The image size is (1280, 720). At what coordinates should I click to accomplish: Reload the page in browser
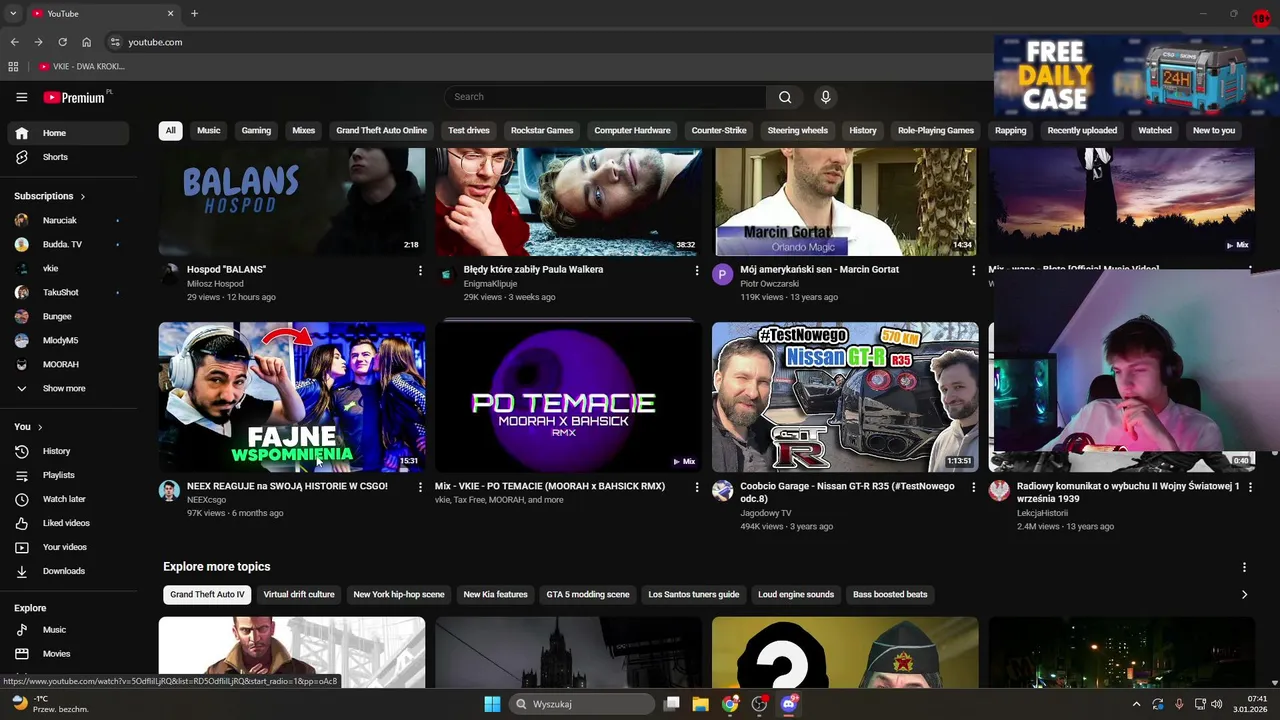click(62, 42)
